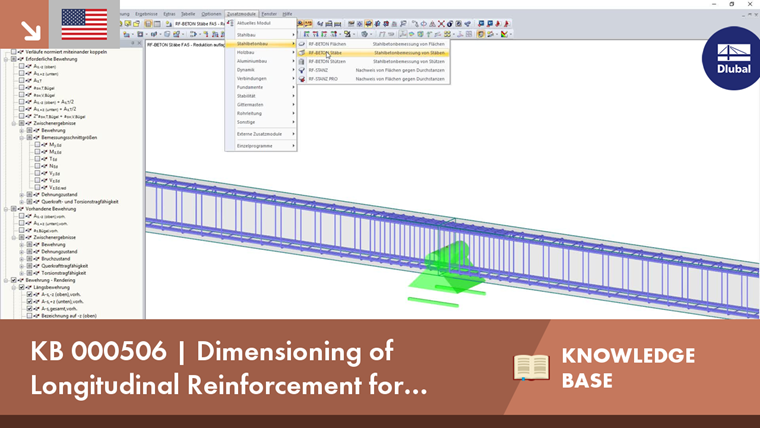Open the Externe Zusatzmodule submenu
Viewport: 760px width, 428px height.
(x=261, y=134)
